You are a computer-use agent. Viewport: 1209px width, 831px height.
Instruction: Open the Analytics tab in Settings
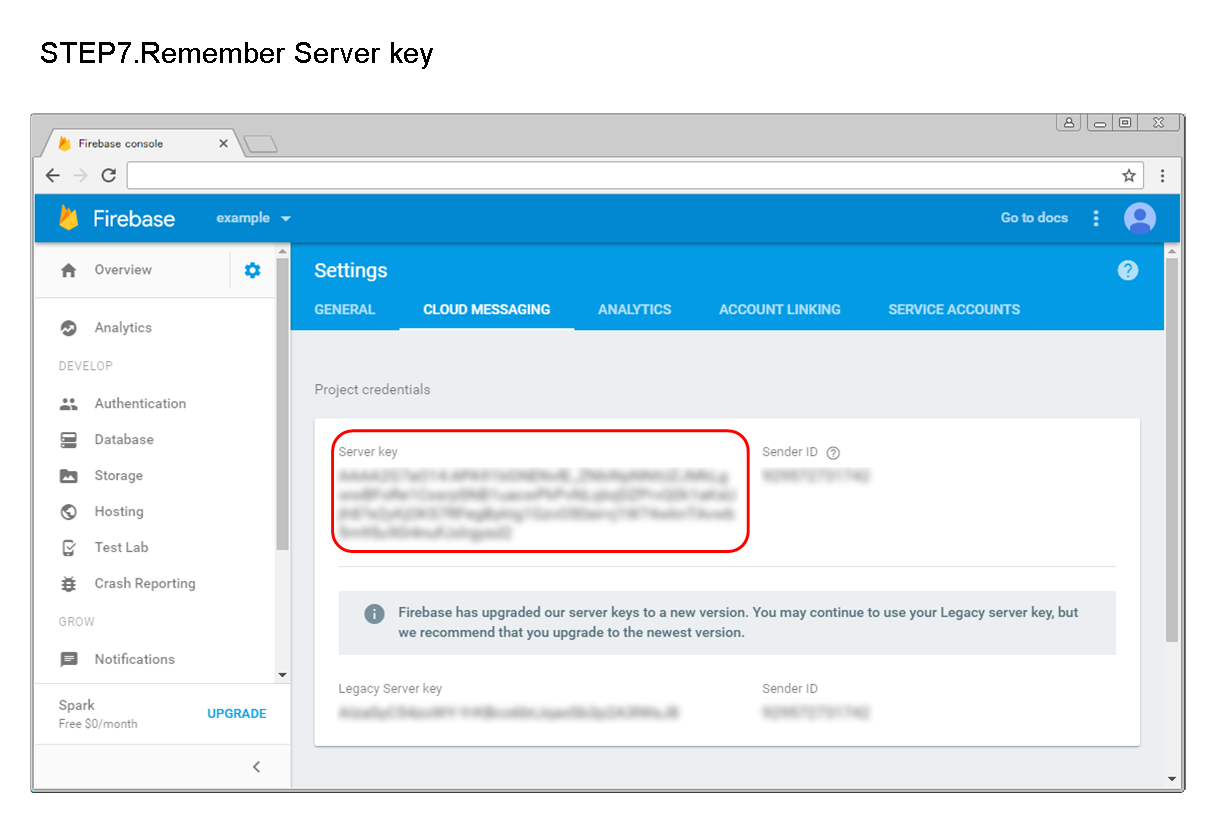634,310
